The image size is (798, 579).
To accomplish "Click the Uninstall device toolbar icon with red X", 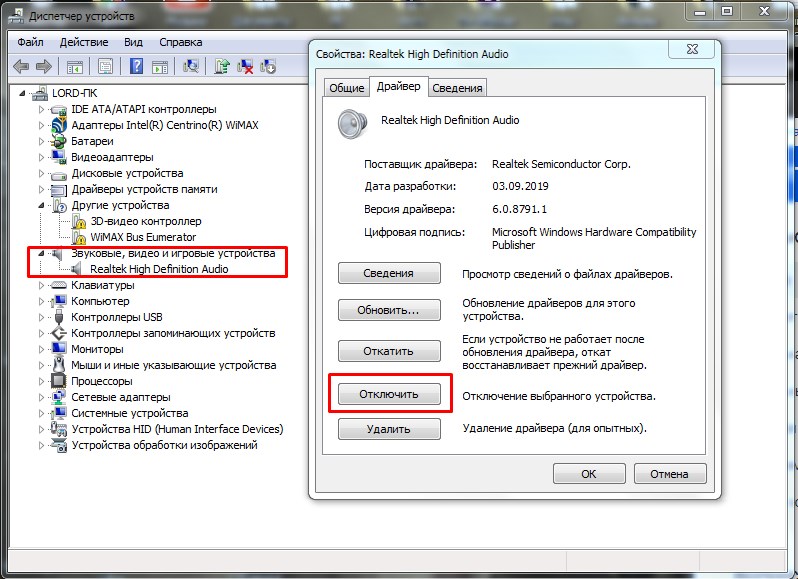I will tap(245, 66).
